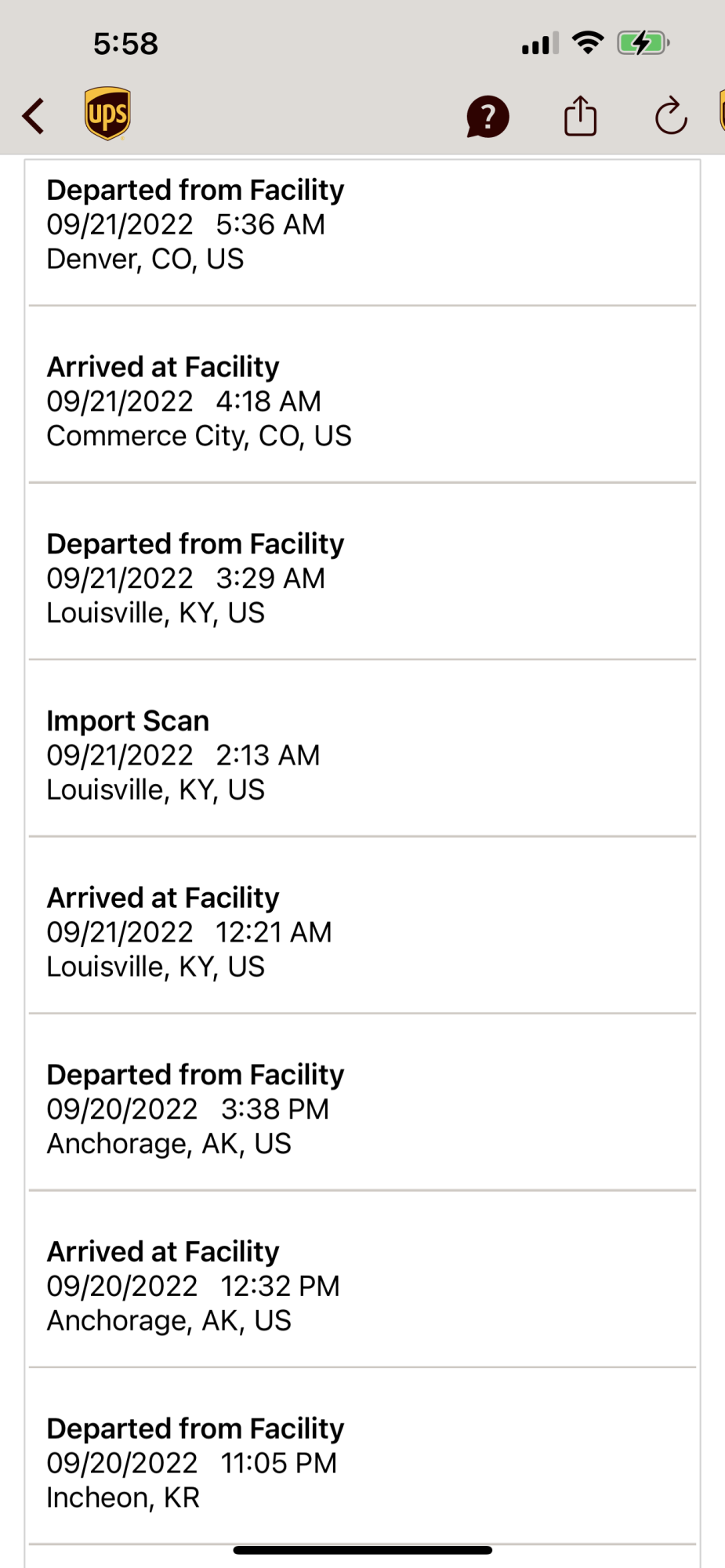
Task: Open the UPS shield logo home
Action: click(107, 114)
